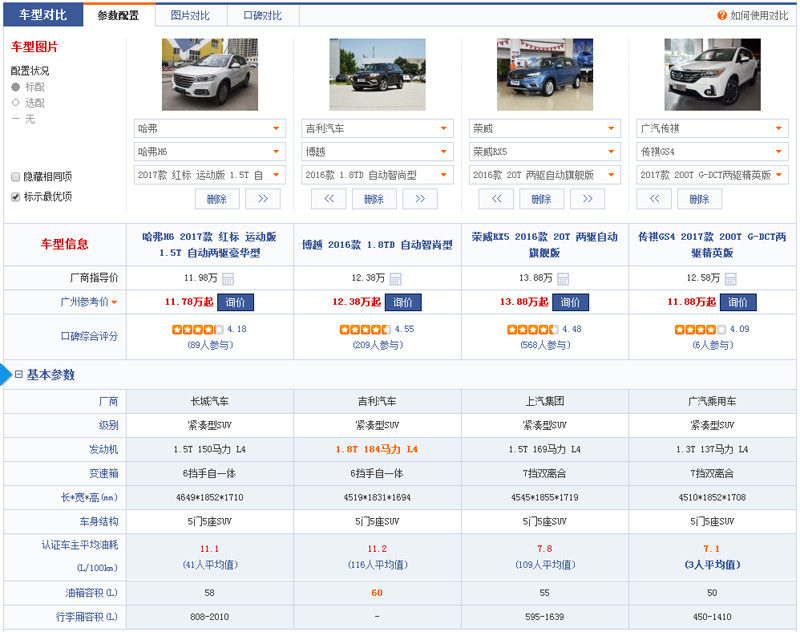
Task: Open white 哈弗H6 car photo
Action: 210,74
